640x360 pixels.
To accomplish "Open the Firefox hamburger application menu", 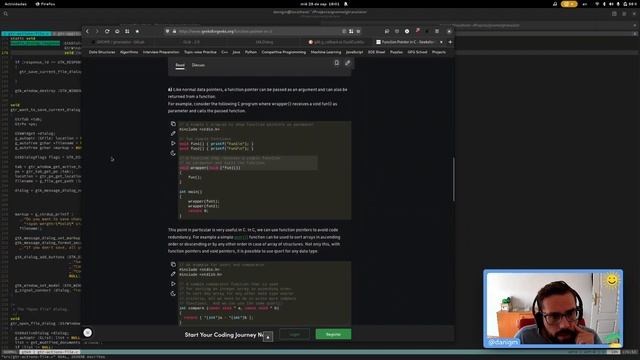I will coord(437,31).
